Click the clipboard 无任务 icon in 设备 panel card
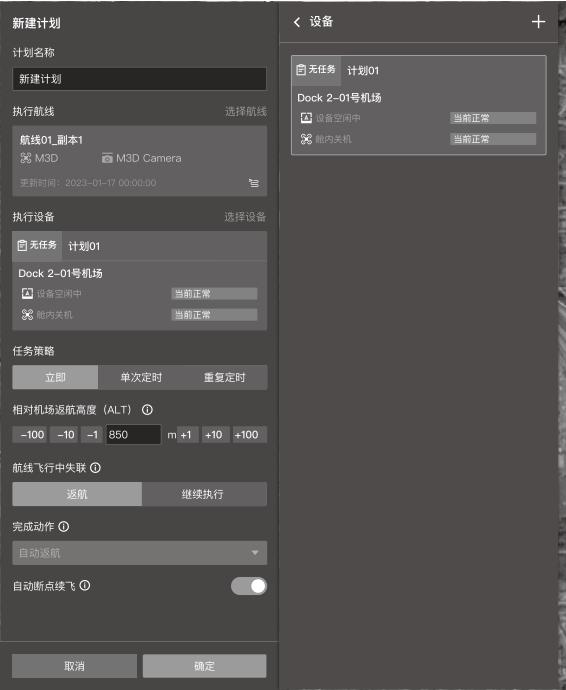The width and height of the screenshot is (566, 690). [x=301, y=70]
